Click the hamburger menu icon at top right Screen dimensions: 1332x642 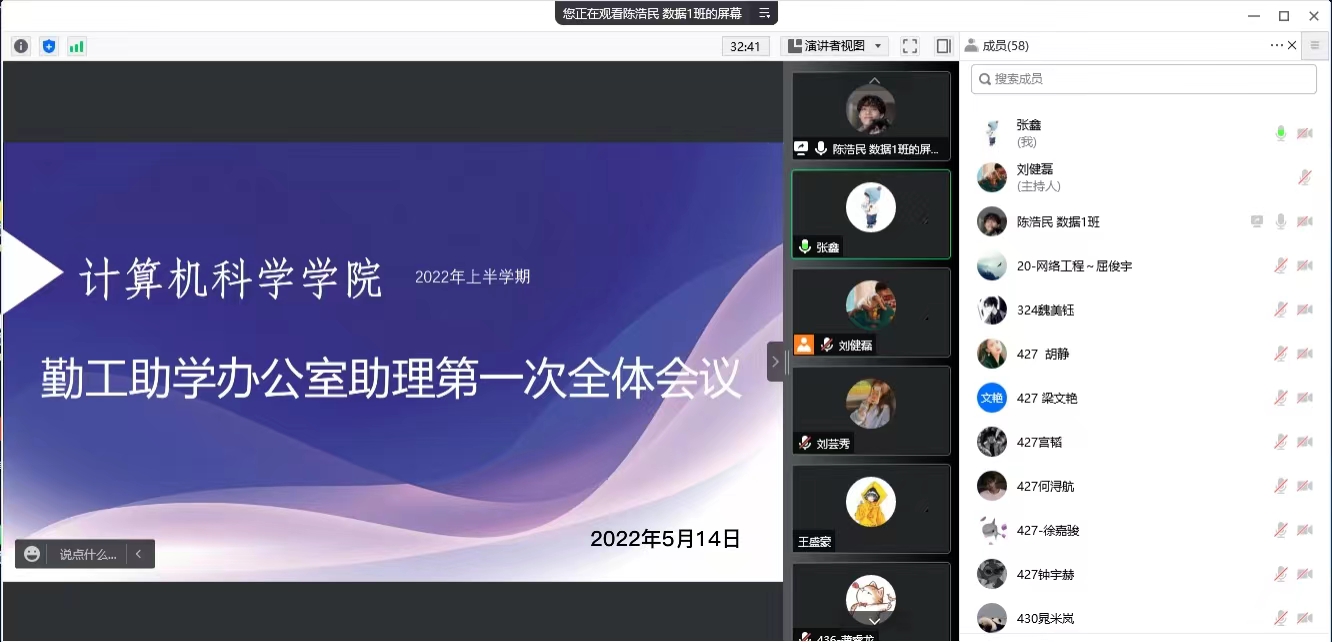[x=1315, y=46]
